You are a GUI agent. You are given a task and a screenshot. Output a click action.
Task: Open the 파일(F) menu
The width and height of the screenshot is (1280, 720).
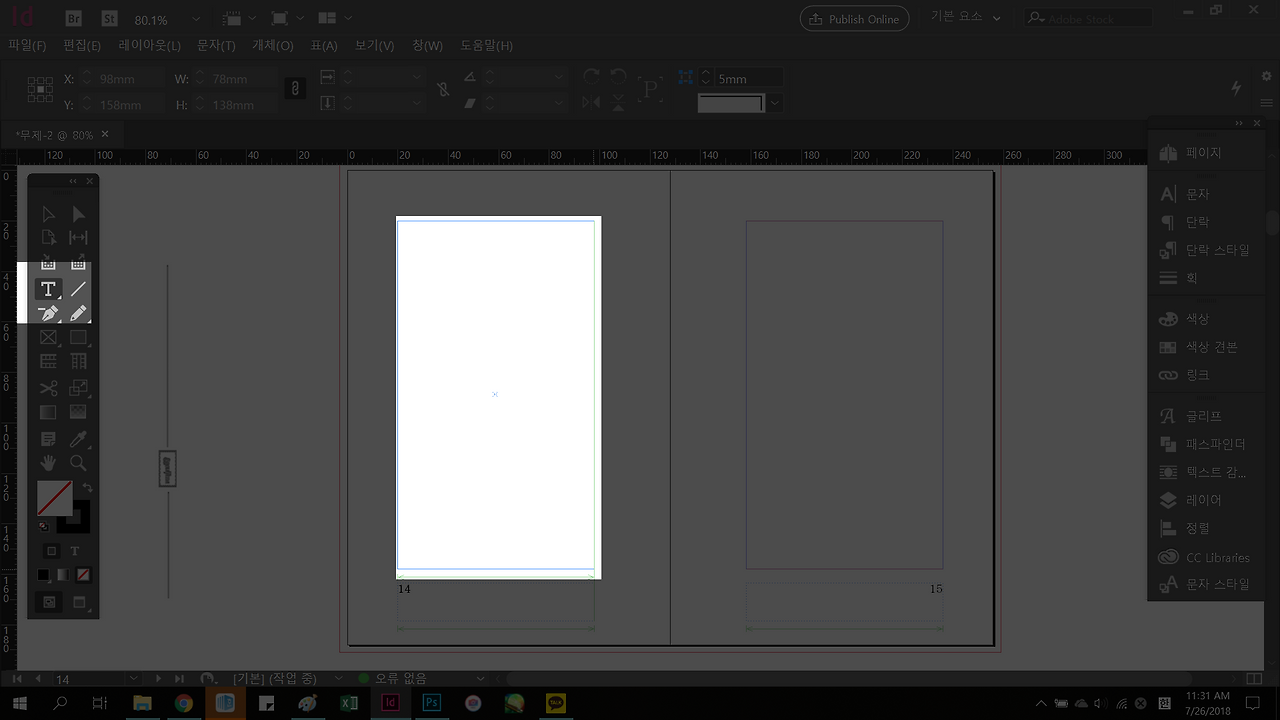coord(27,45)
